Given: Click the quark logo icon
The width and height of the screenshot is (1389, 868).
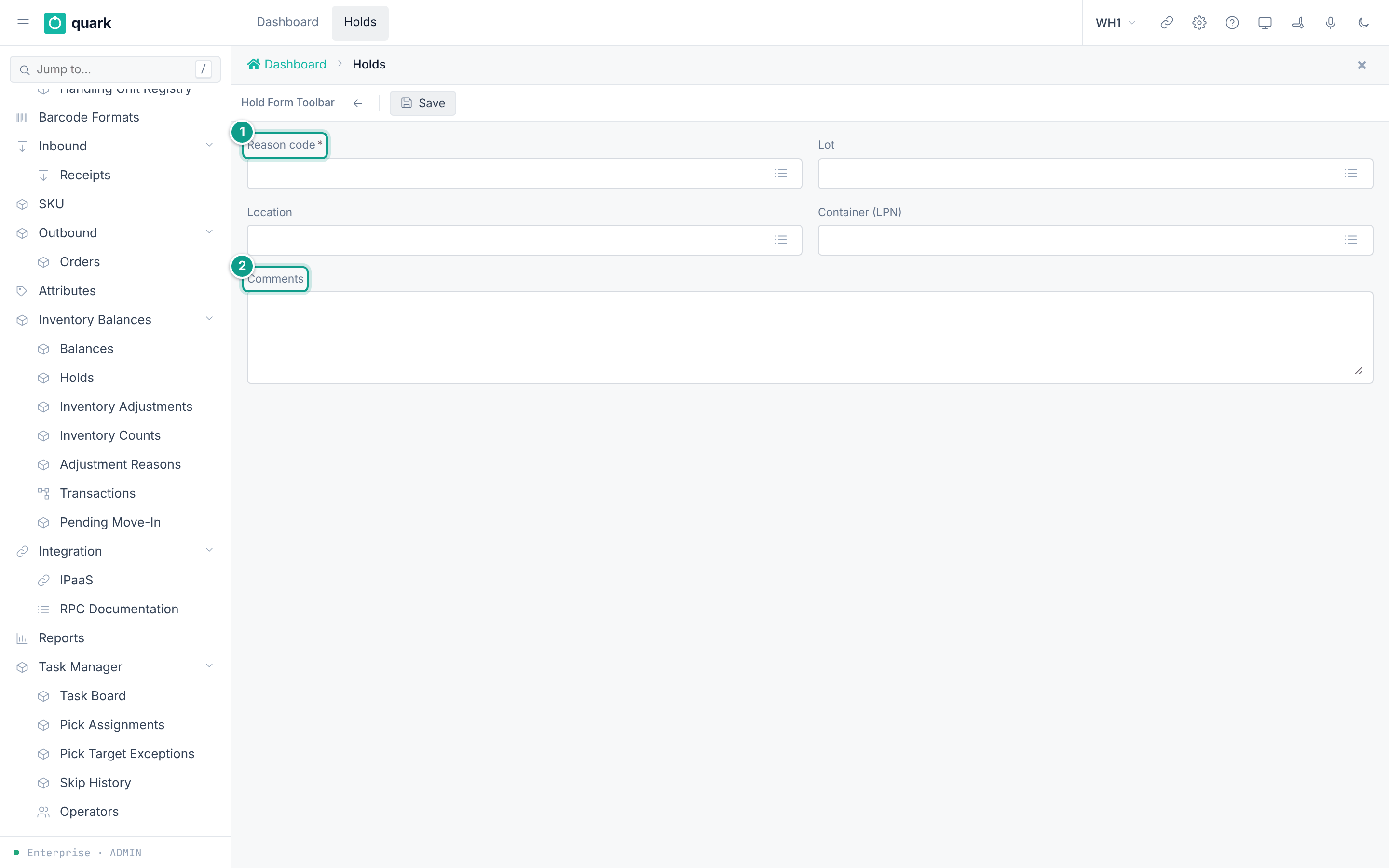Looking at the screenshot, I should pos(54,23).
